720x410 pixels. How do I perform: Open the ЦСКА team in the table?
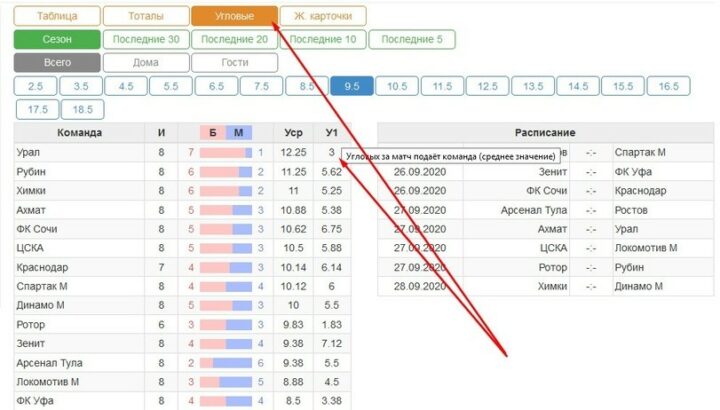pos(30,248)
